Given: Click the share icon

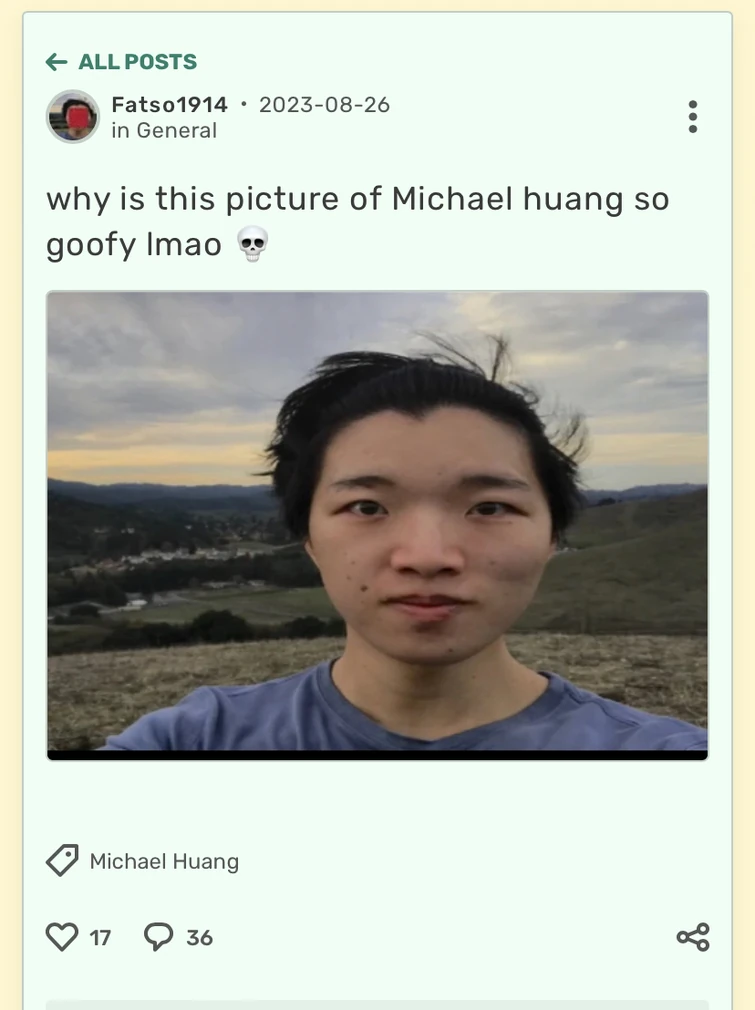Looking at the screenshot, I should click(693, 937).
